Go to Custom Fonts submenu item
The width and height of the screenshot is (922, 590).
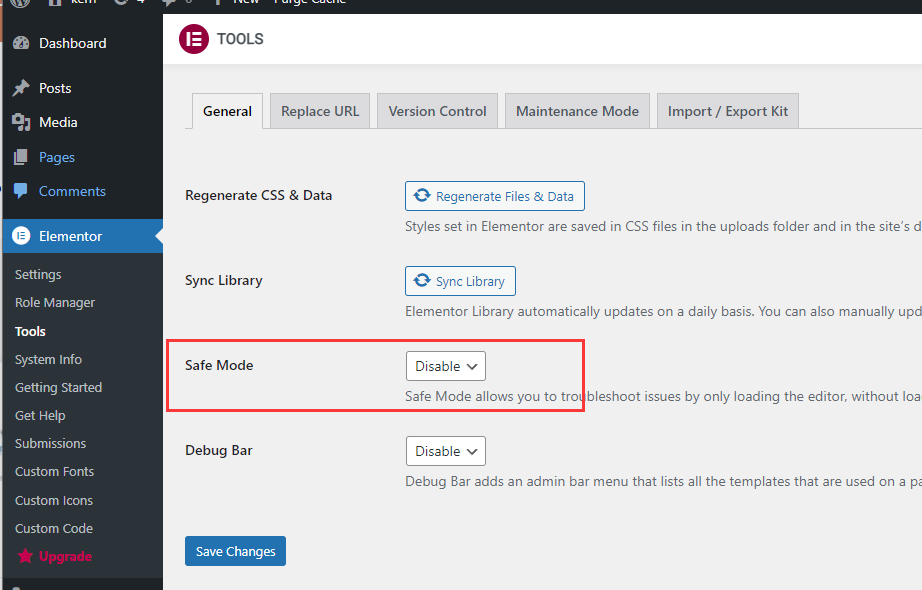(x=54, y=471)
